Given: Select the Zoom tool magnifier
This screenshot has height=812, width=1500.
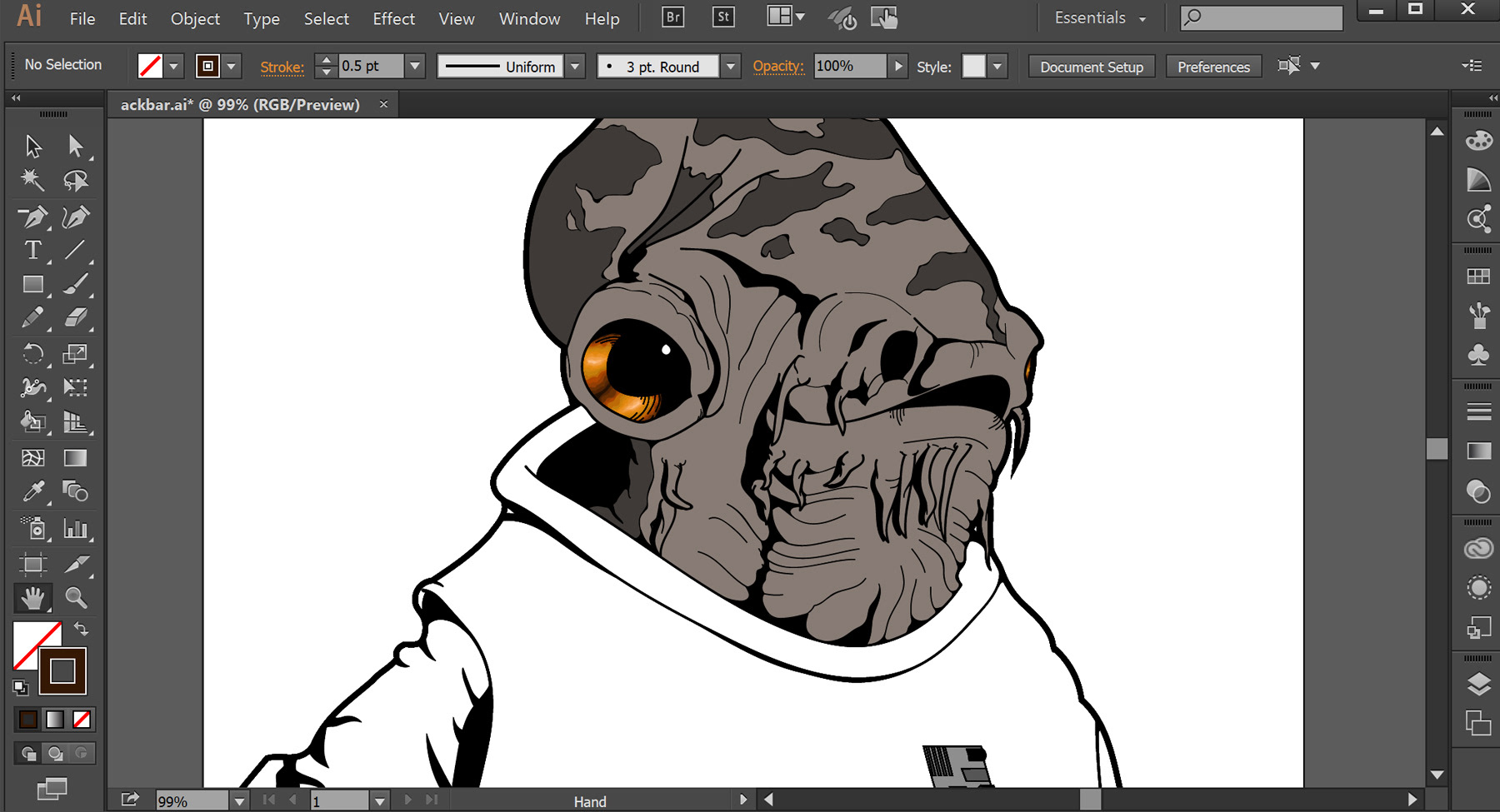Looking at the screenshot, I should click(76, 597).
